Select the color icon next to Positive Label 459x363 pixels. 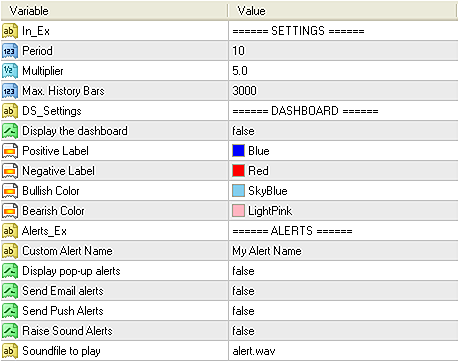point(10,151)
